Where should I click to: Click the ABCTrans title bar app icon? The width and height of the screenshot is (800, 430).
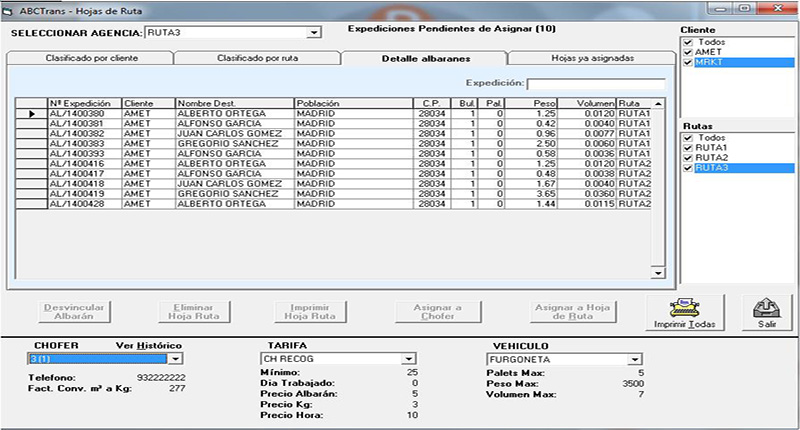click(x=8, y=11)
